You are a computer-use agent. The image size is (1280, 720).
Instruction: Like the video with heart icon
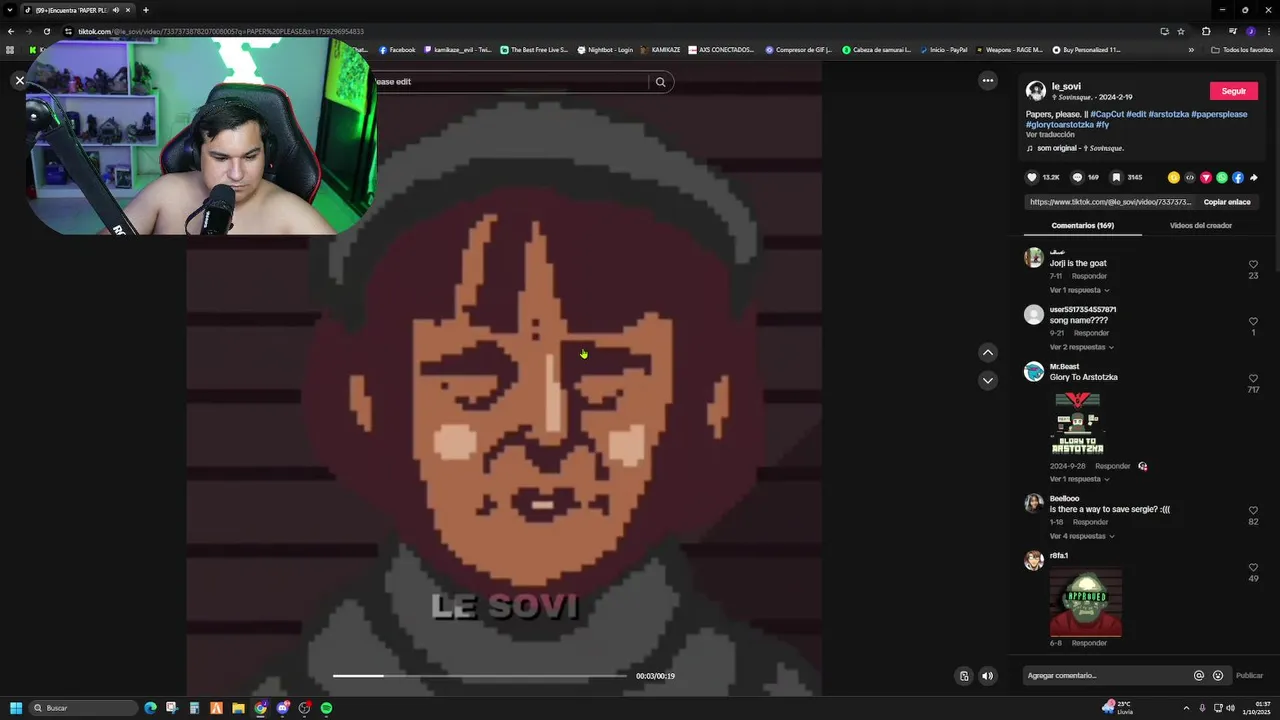1032,177
